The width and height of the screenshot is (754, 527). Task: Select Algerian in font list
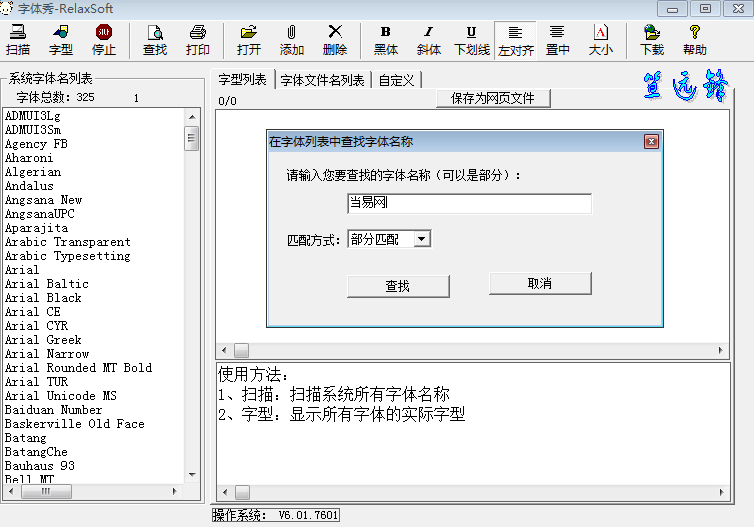33,172
